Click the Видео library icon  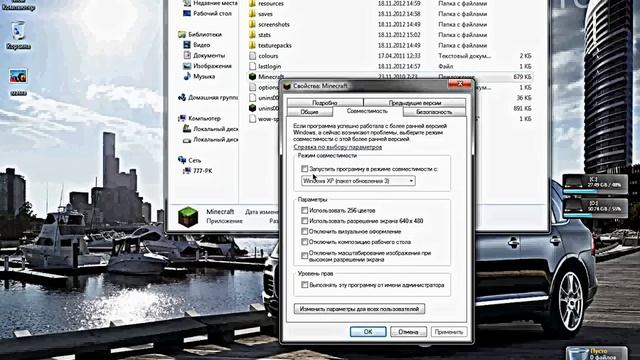187,45
